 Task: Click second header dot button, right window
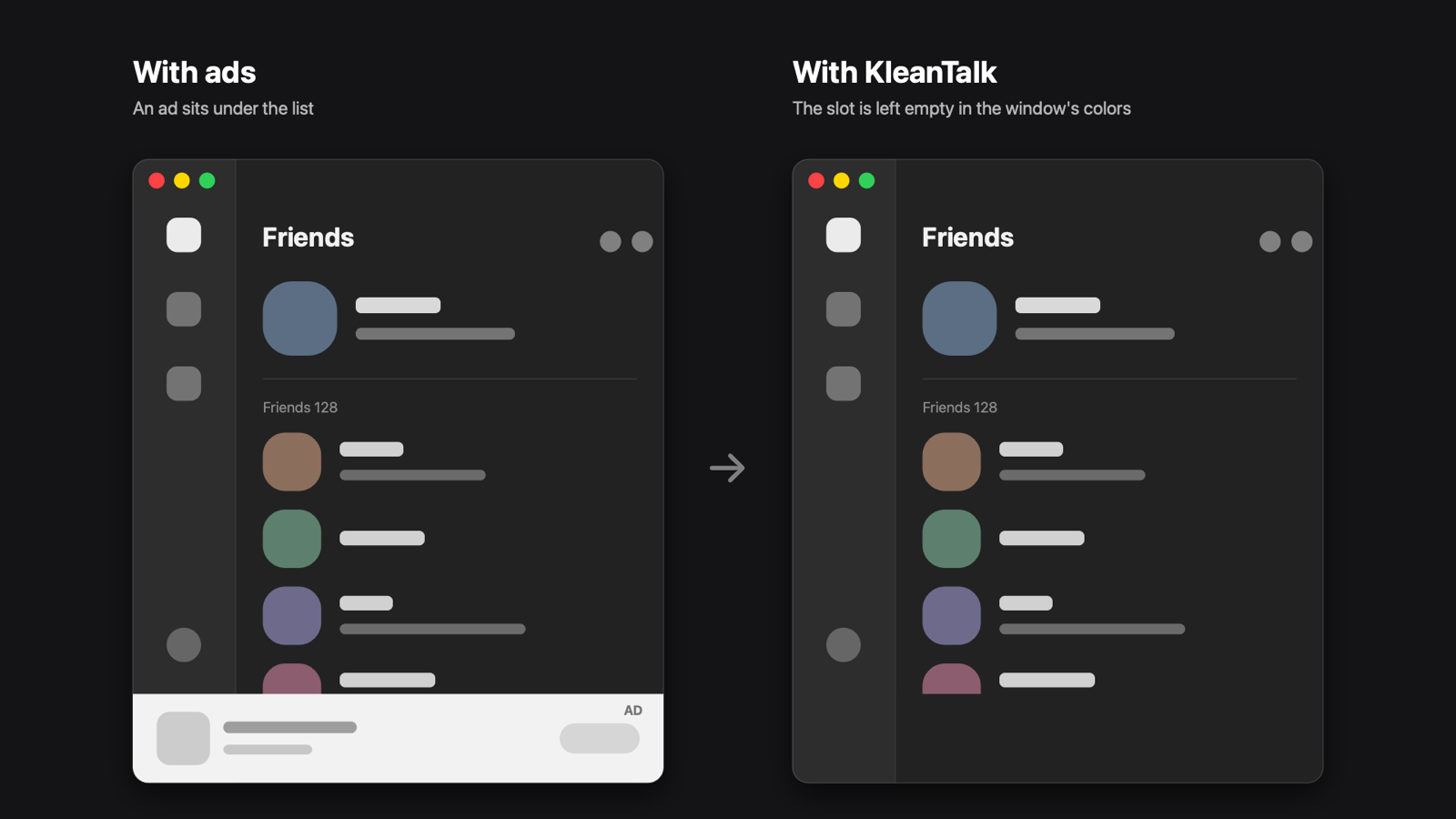pos(1302,241)
